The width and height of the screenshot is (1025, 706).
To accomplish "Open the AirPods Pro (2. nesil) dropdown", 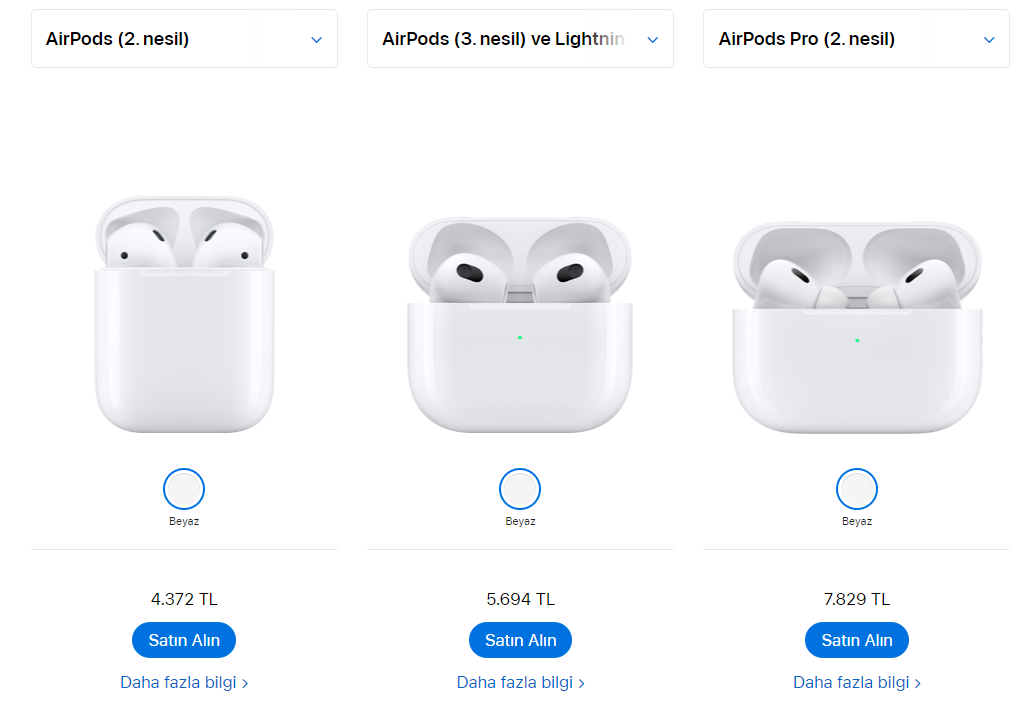I will (x=856, y=39).
